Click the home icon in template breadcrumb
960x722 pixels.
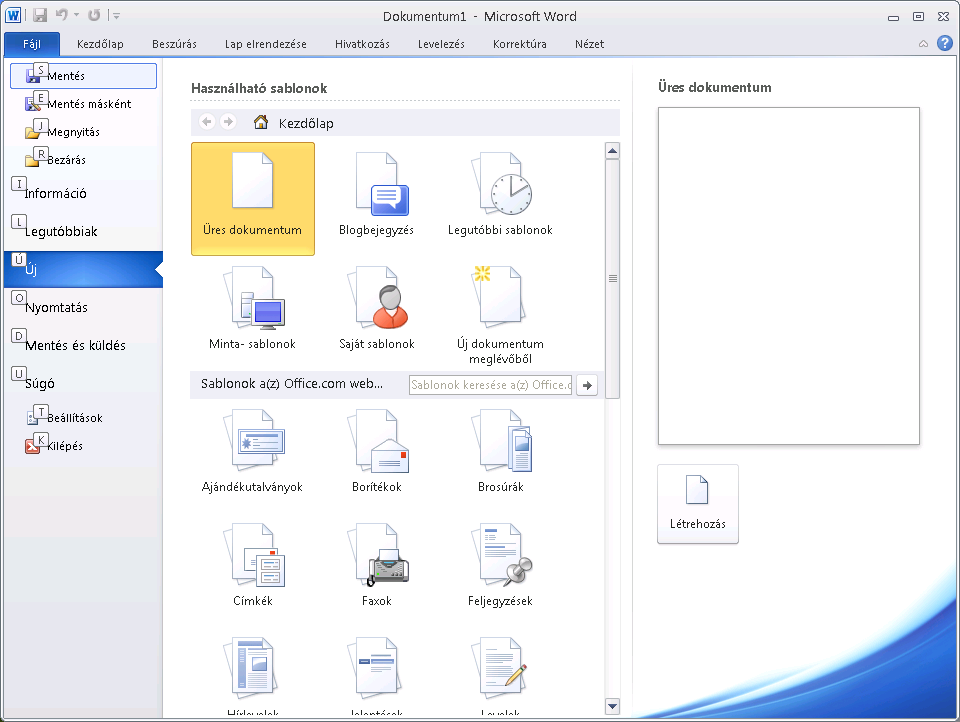tap(261, 122)
